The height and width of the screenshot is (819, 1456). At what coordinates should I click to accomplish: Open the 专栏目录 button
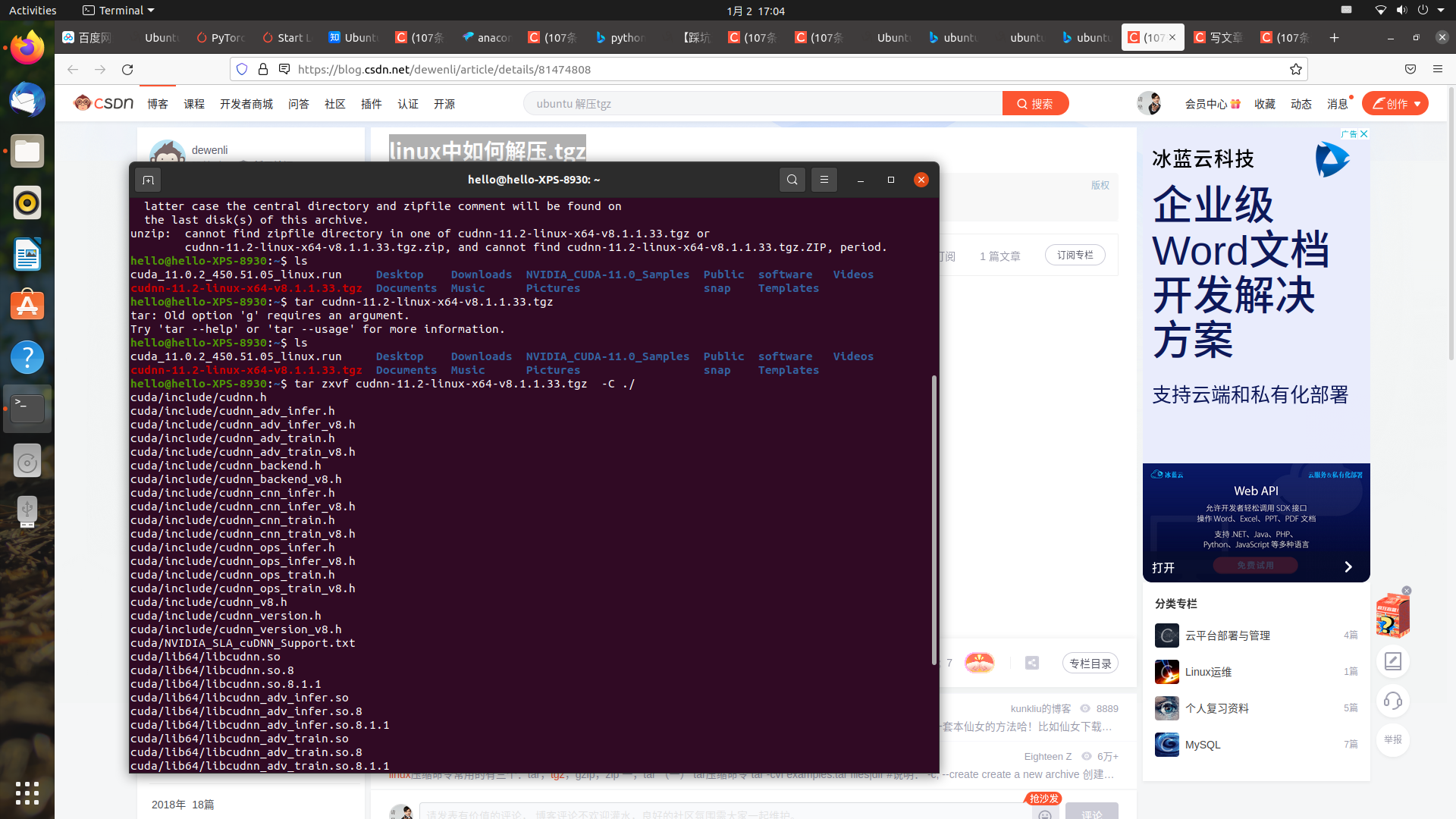click(1090, 664)
